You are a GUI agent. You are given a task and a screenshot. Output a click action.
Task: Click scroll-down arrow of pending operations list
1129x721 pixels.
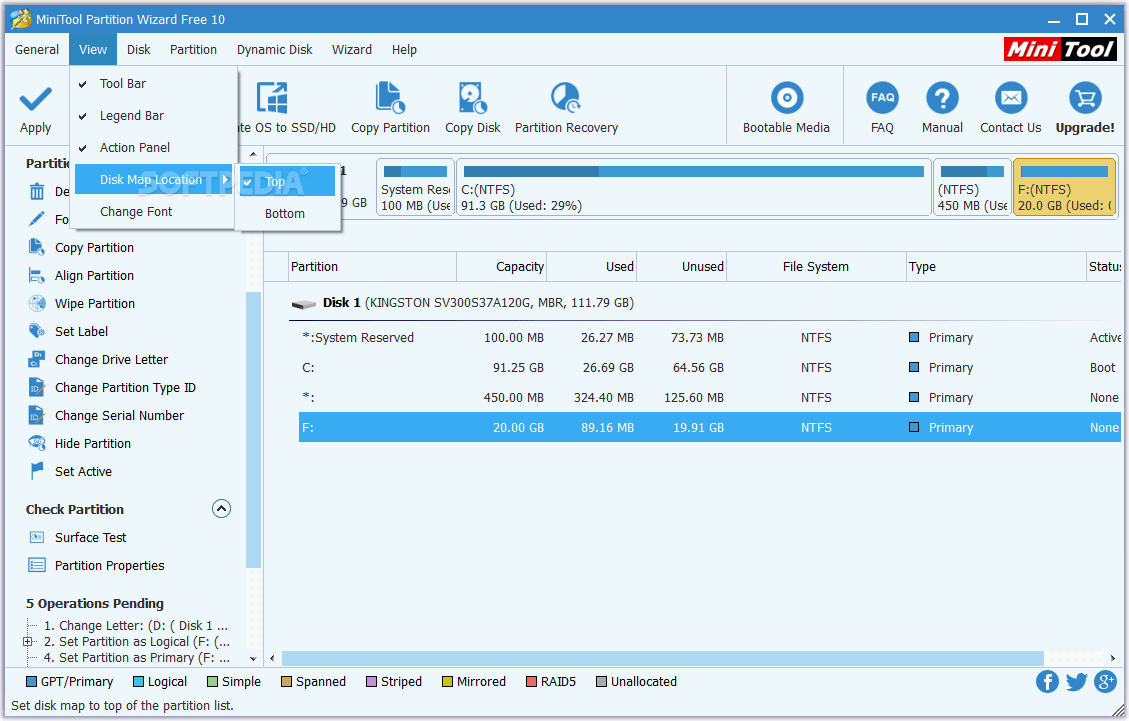click(x=253, y=658)
